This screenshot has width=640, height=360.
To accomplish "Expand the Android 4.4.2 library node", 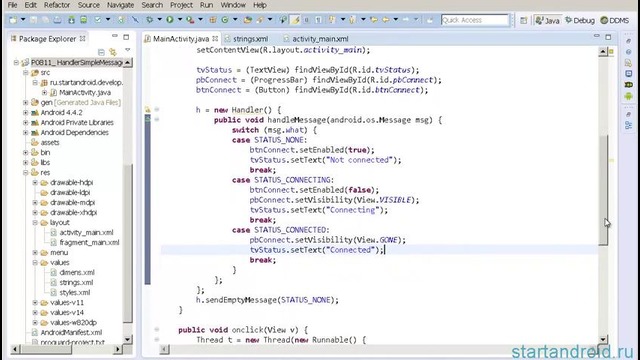I will 26,112.
